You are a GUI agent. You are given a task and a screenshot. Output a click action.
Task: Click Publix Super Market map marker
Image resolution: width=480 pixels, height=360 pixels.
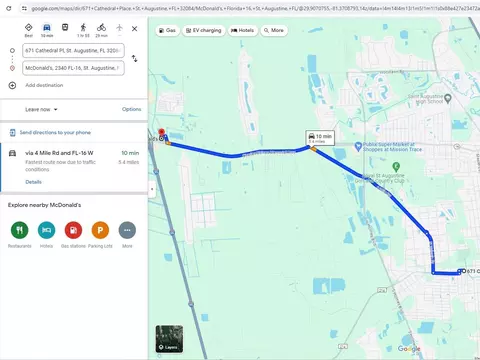(x=358, y=146)
